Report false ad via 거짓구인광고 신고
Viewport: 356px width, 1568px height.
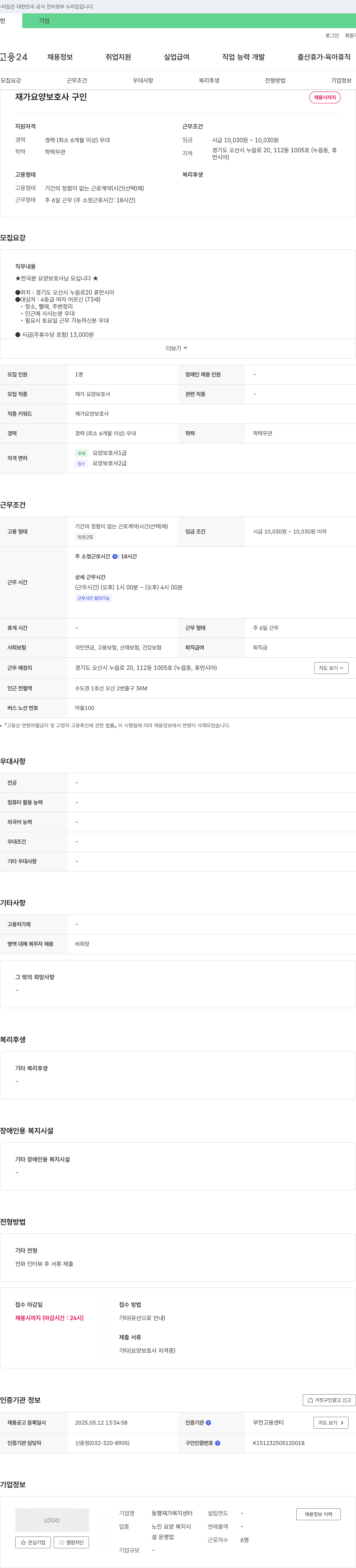coord(329,1400)
